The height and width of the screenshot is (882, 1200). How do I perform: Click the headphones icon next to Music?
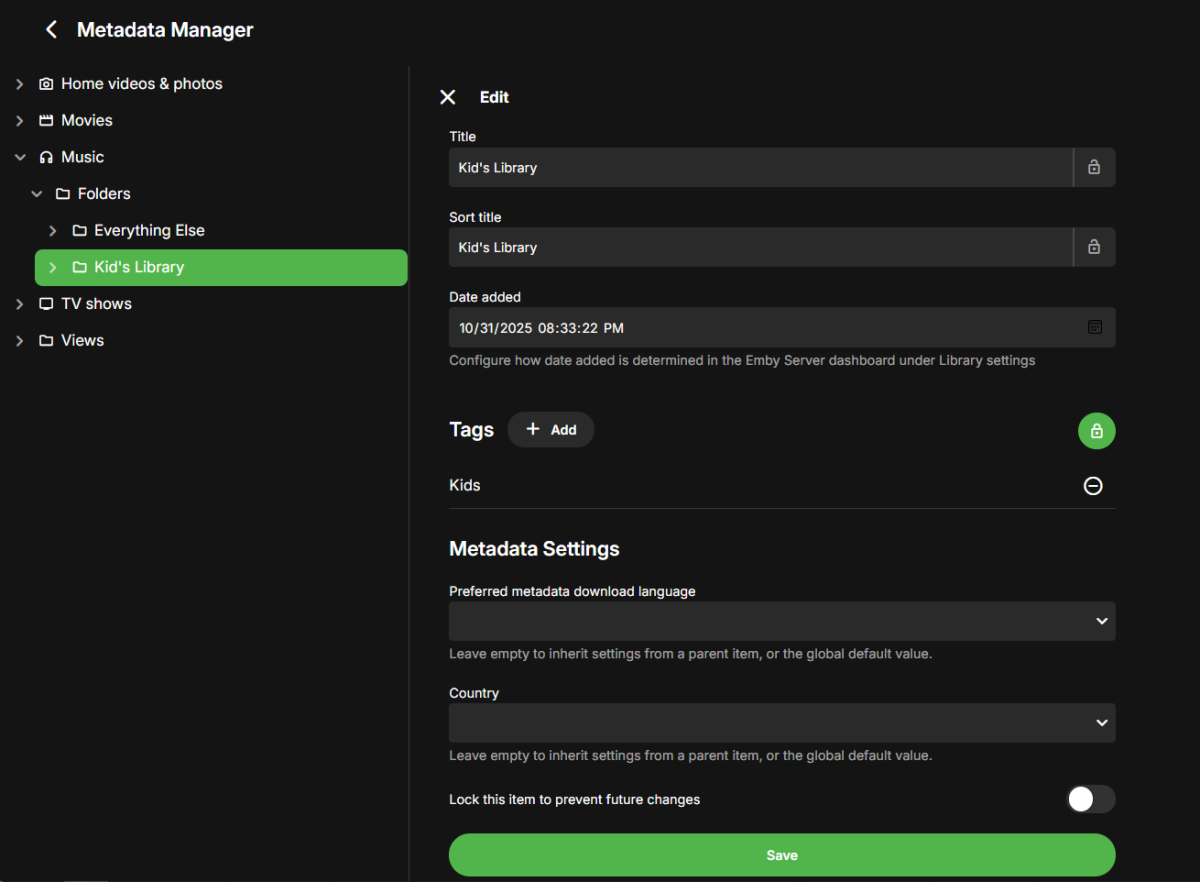46,157
